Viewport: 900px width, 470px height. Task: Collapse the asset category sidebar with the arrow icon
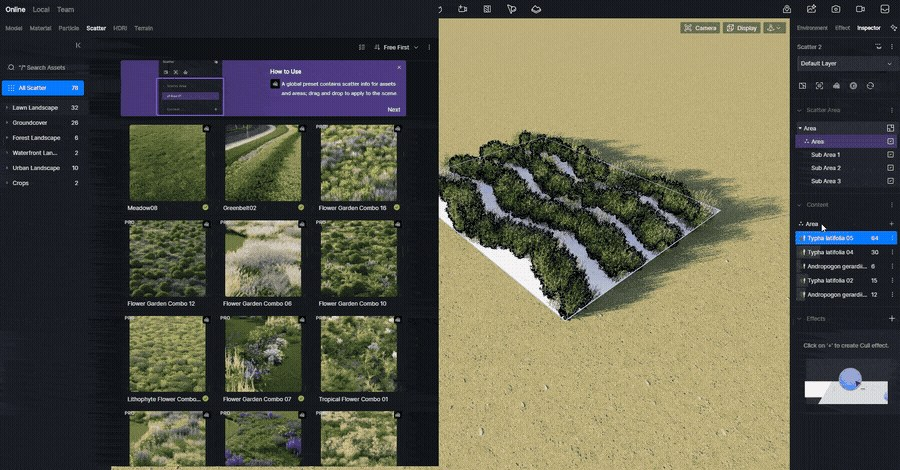pos(78,45)
